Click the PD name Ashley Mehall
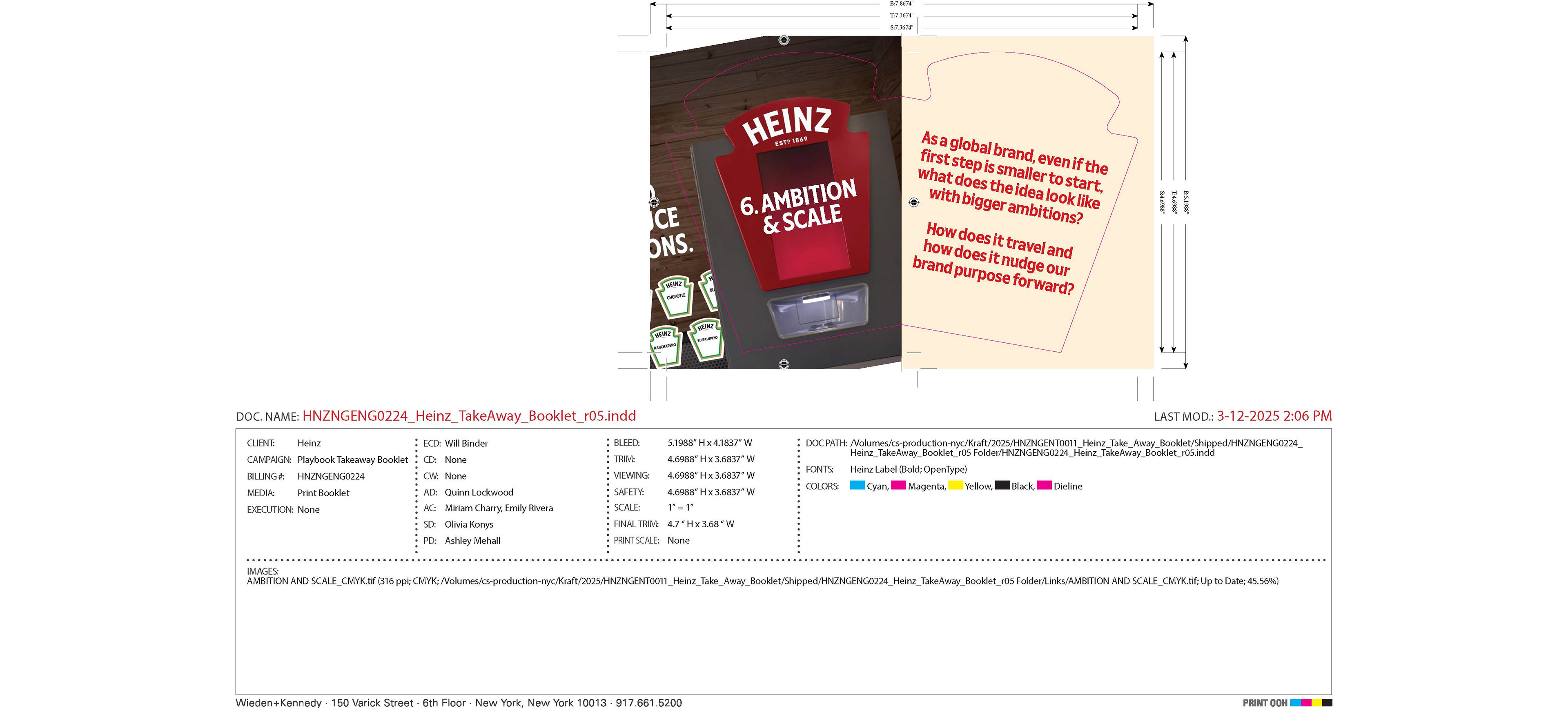The image size is (1568, 708). [472, 541]
